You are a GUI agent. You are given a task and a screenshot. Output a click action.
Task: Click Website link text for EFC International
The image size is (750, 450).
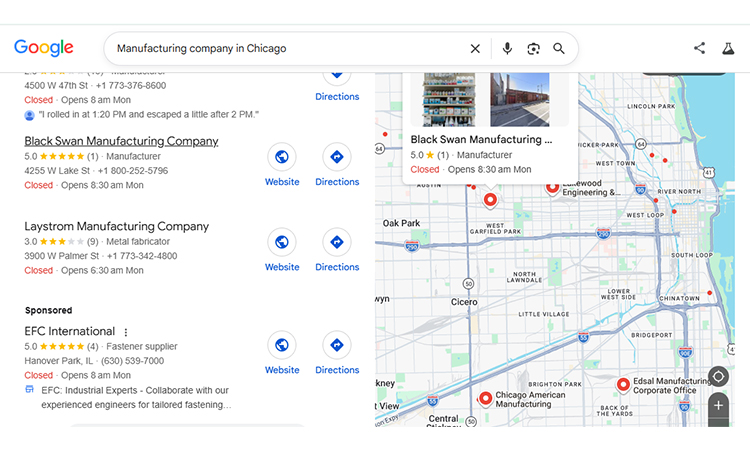282,370
